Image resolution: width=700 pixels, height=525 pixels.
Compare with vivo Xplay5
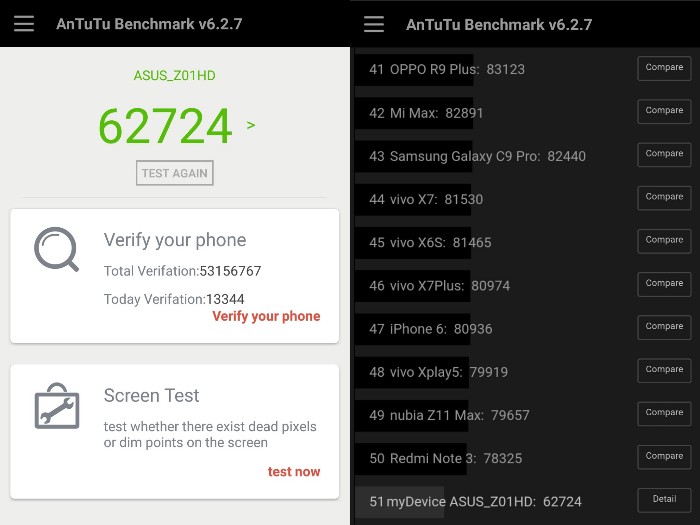[664, 371]
